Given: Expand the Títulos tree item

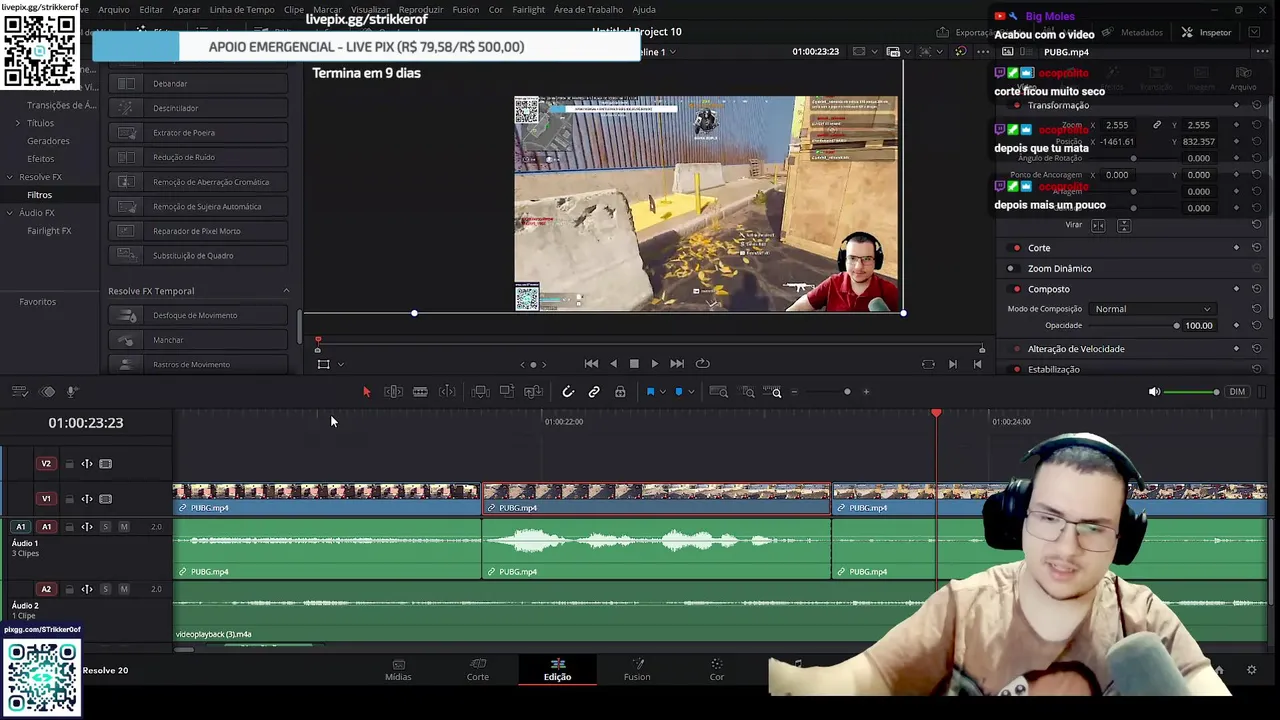Looking at the screenshot, I should 17,123.
